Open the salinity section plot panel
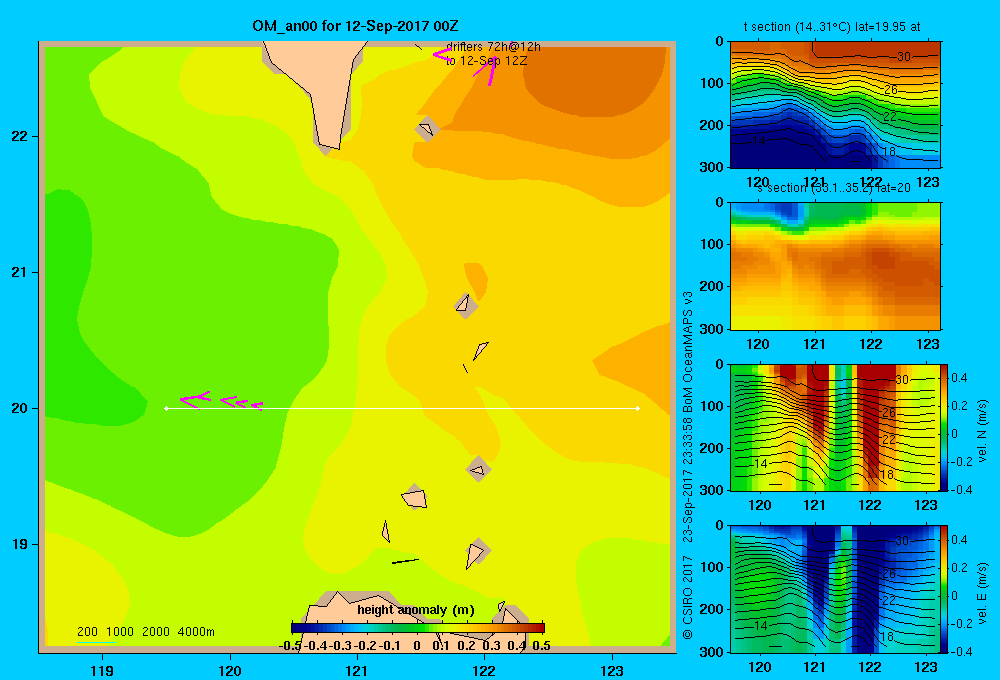The width and height of the screenshot is (1000, 680). click(x=835, y=266)
